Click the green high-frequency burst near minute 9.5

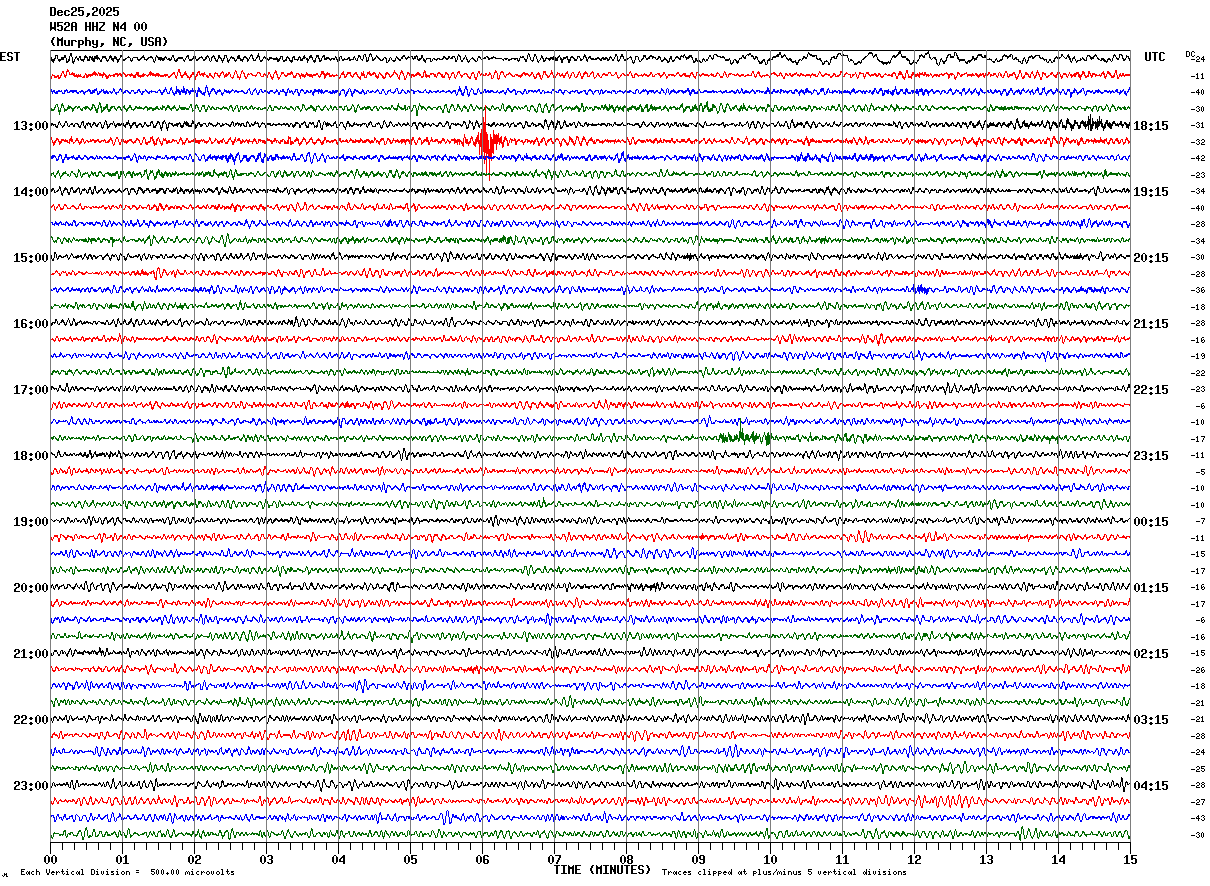click(745, 436)
